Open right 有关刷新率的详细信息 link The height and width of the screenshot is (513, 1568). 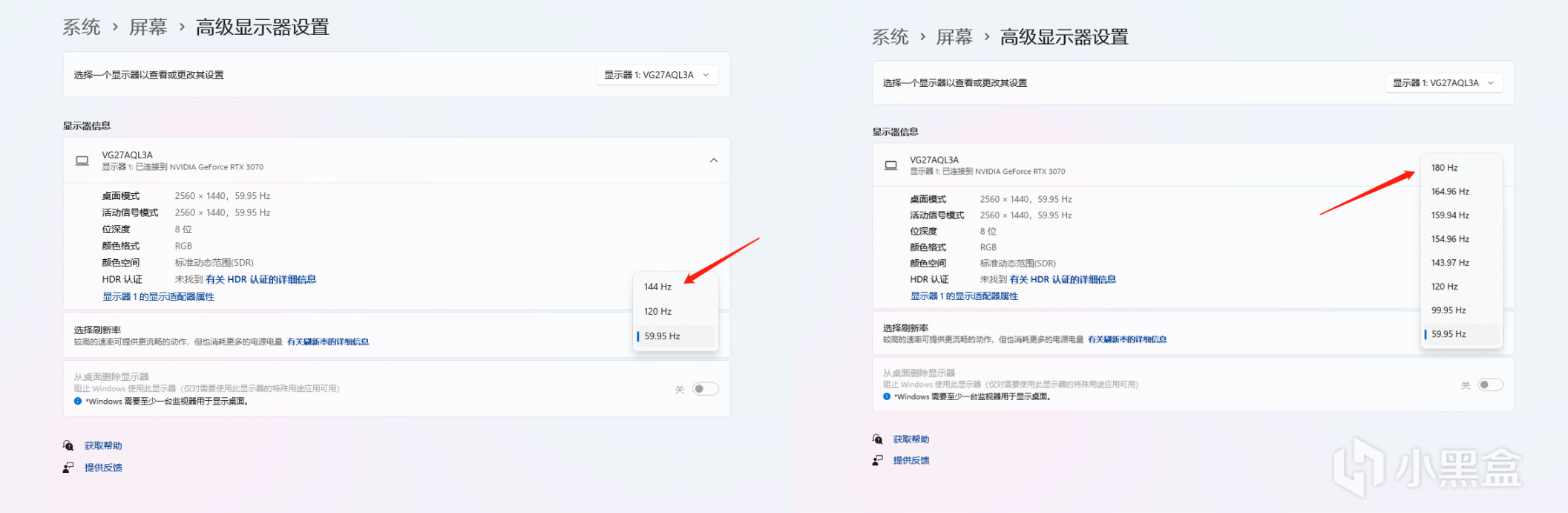[x=1126, y=339]
